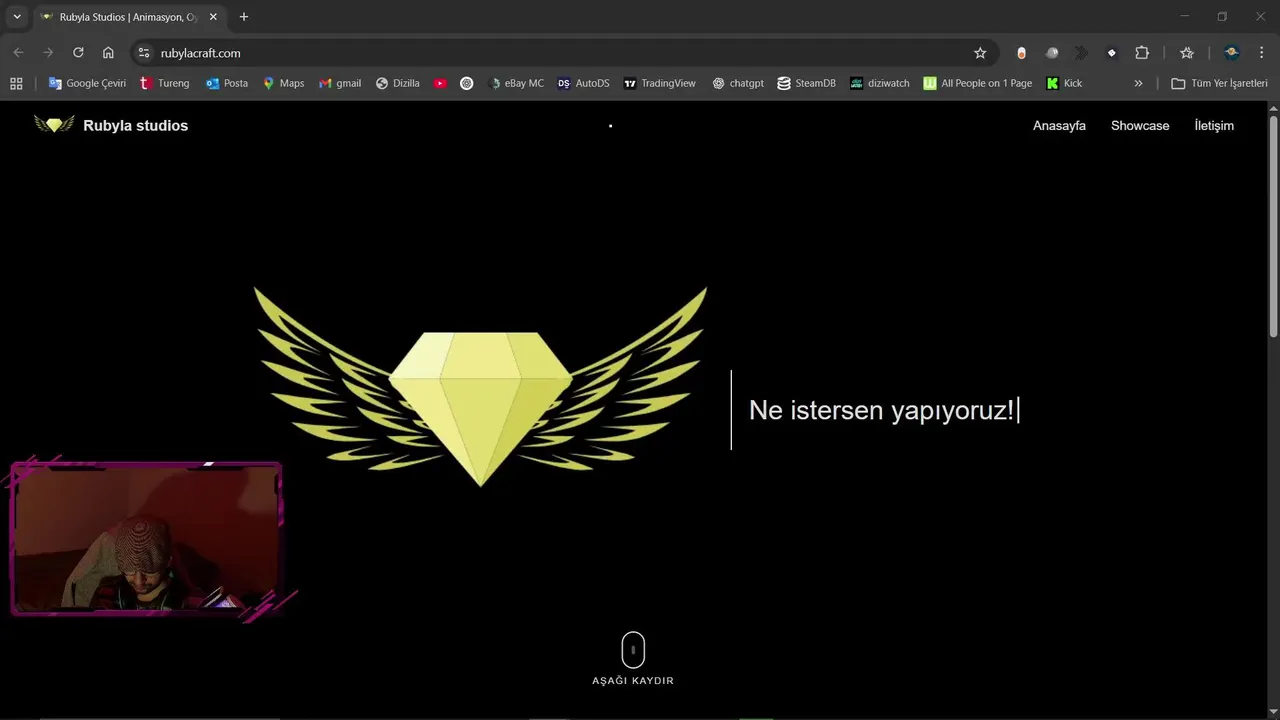Close the Rubyla Studios tab
Screen dimensions: 1280x720
tap(213, 17)
